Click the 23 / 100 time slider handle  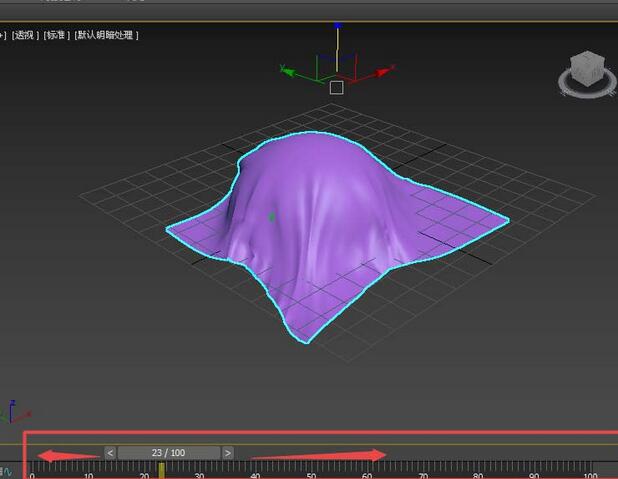point(169,453)
